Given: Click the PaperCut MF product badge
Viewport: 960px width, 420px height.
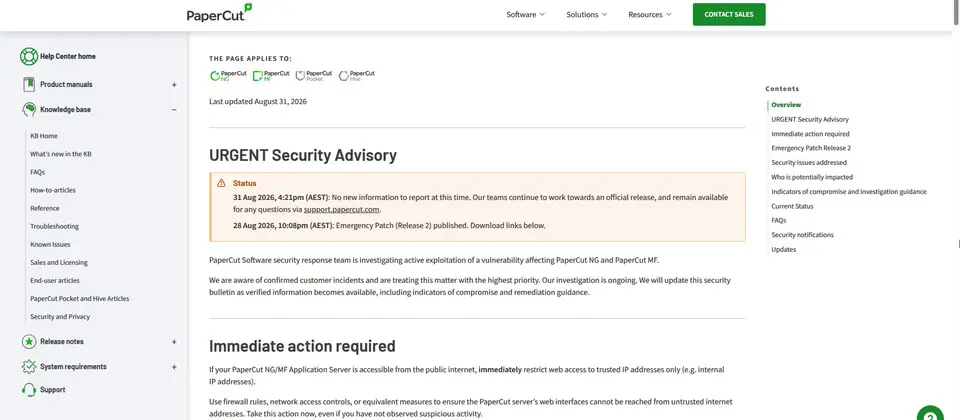Looking at the screenshot, I should (271, 75).
